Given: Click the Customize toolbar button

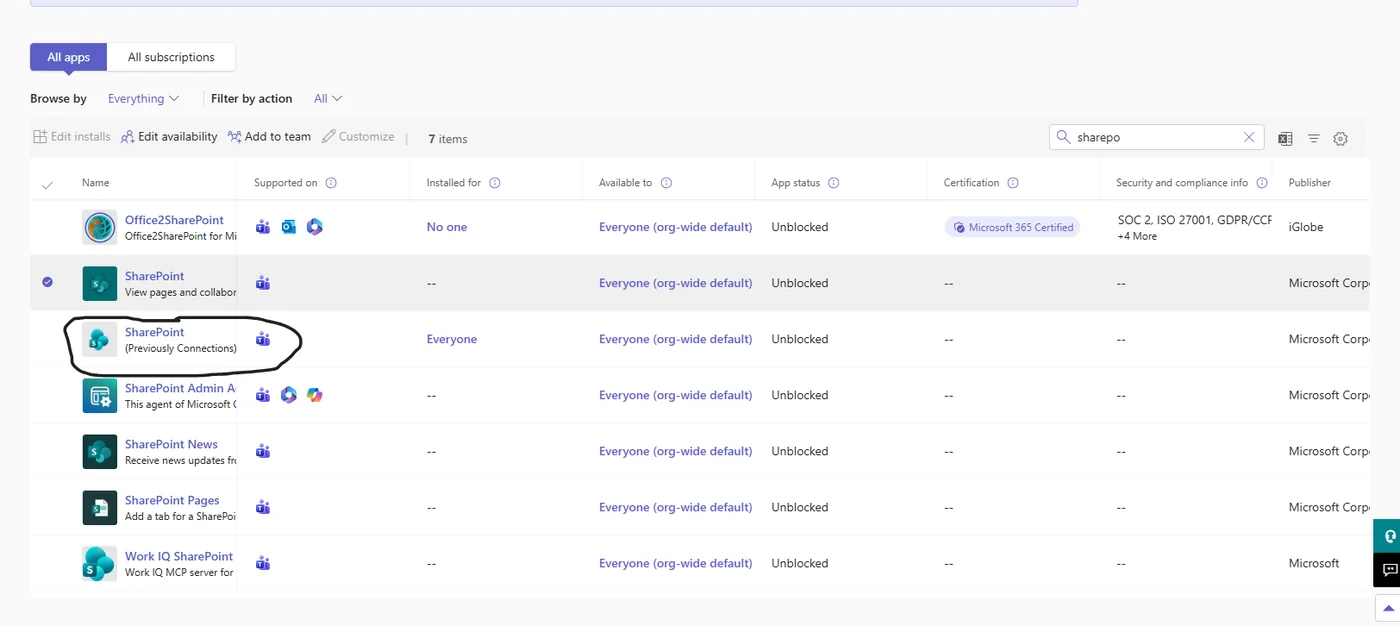Looking at the screenshot, I should (x=358, y=137).
